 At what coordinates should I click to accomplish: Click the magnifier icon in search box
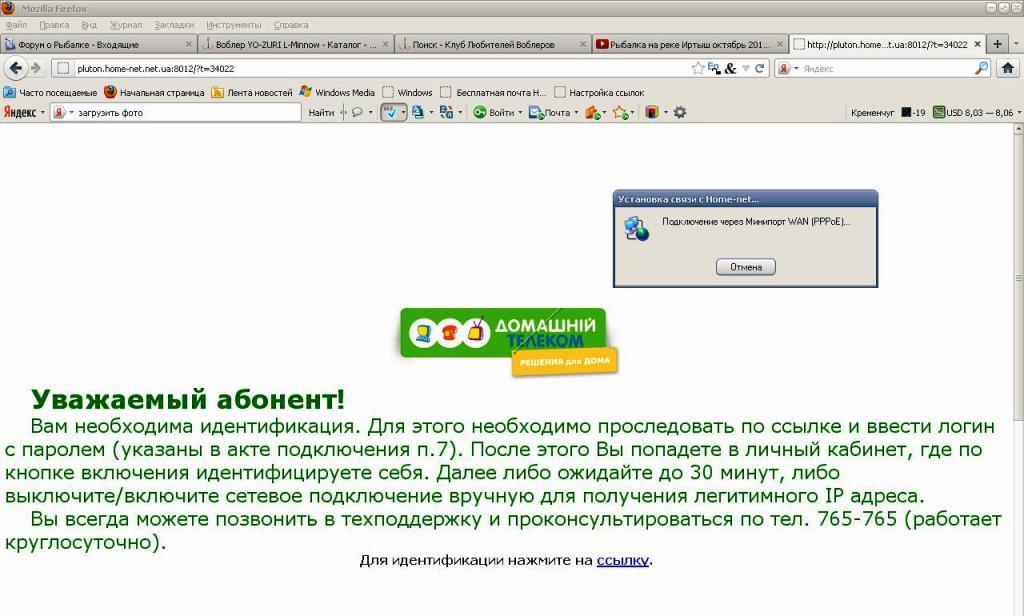[x=981, y=68]
